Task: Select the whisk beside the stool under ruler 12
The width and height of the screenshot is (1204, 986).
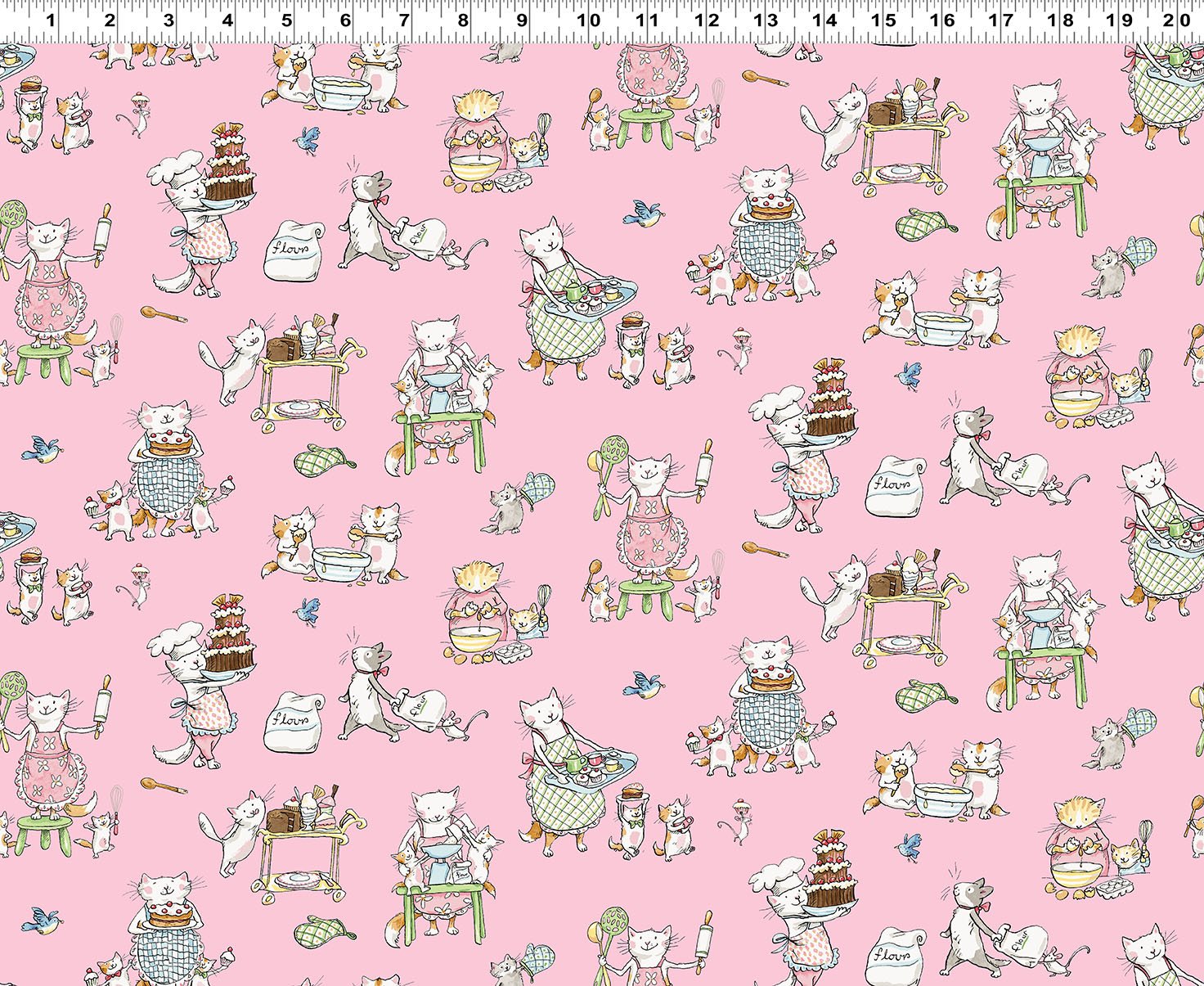Action: [718, 98]
